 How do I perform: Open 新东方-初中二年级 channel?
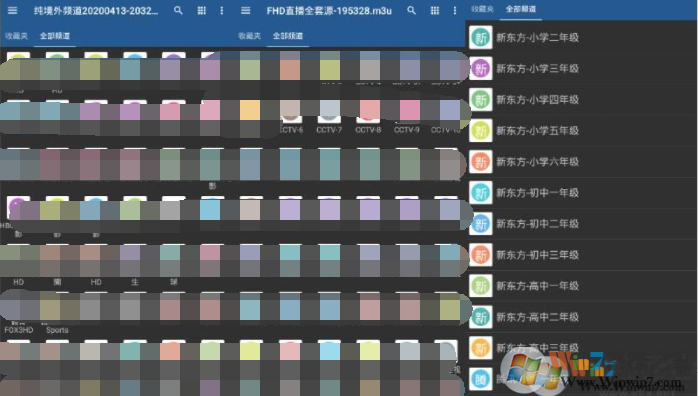click(581, 224)
